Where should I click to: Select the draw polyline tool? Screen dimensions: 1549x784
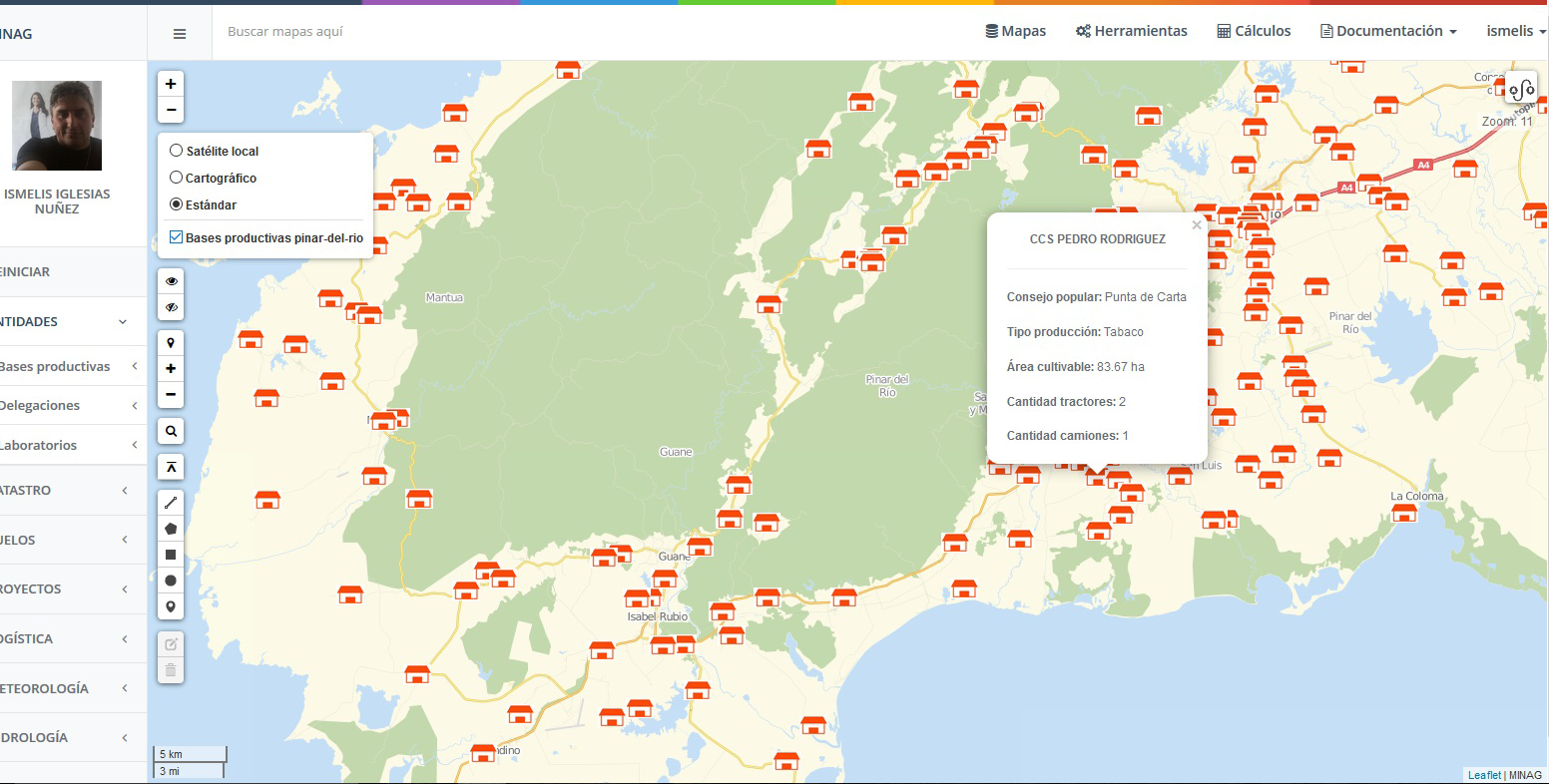pos(171,502)
